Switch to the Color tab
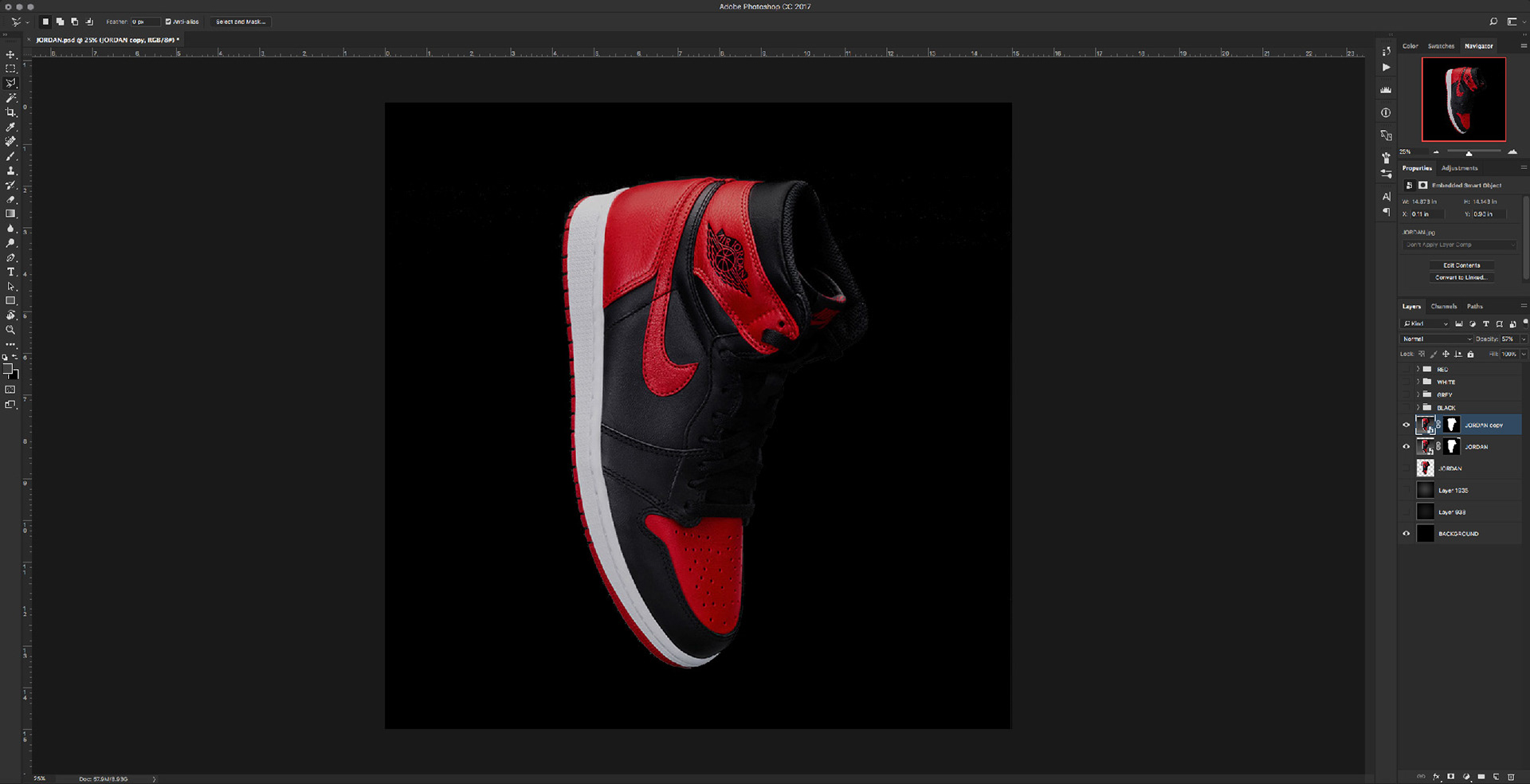The height and width of the screenshot is (784, 1530). pos(1410,46)
